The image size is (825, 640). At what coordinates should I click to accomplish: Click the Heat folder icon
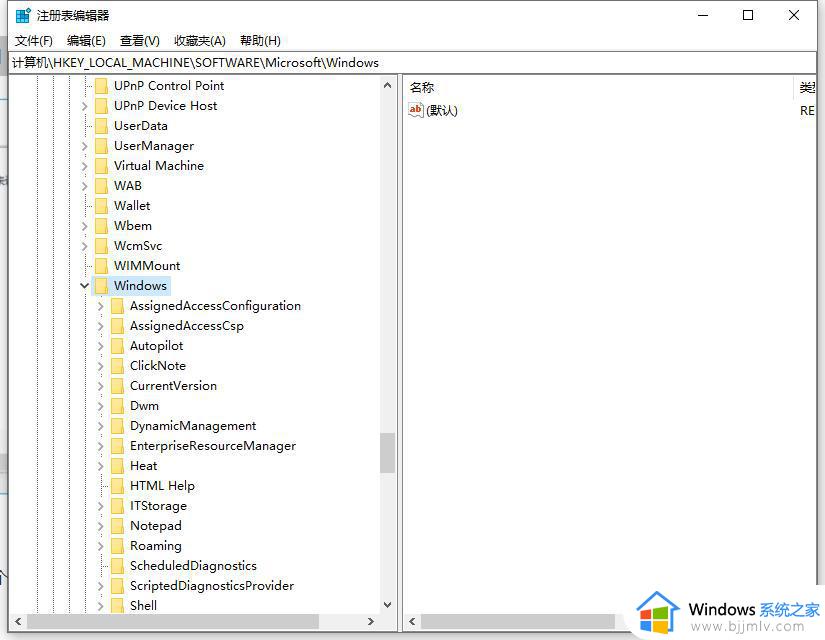(118, 466)
